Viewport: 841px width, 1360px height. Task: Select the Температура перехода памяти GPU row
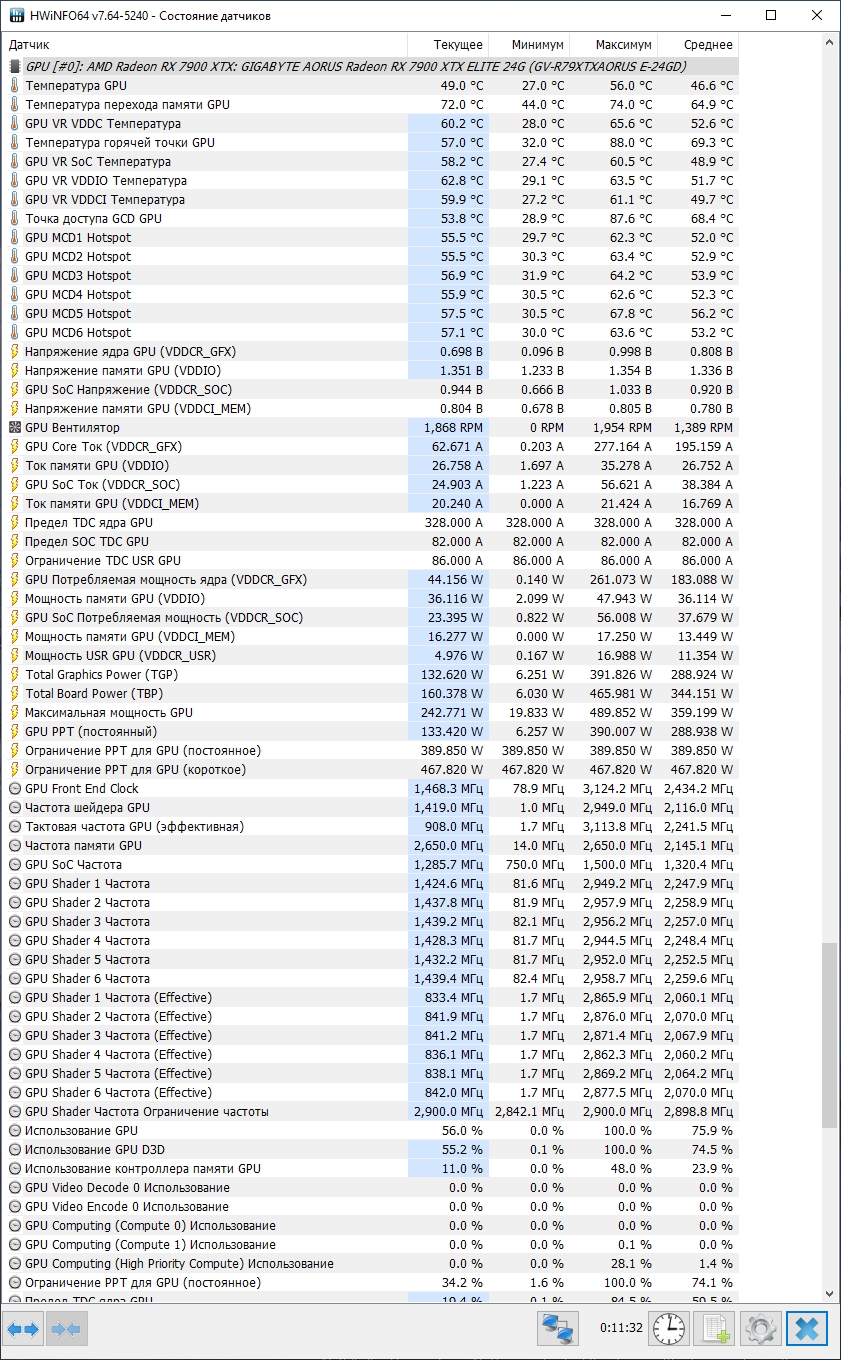coord(370,105)
